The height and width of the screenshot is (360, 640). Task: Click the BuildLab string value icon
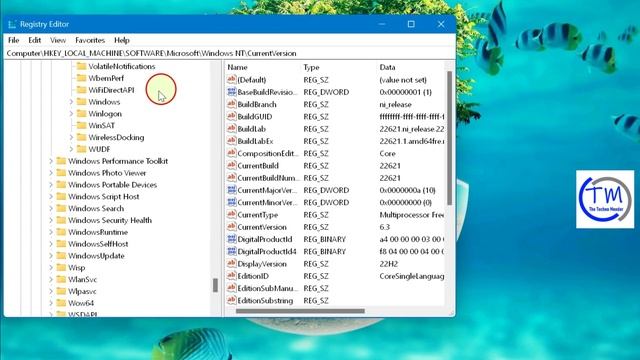pyautogui.click(x=231, y=129)
